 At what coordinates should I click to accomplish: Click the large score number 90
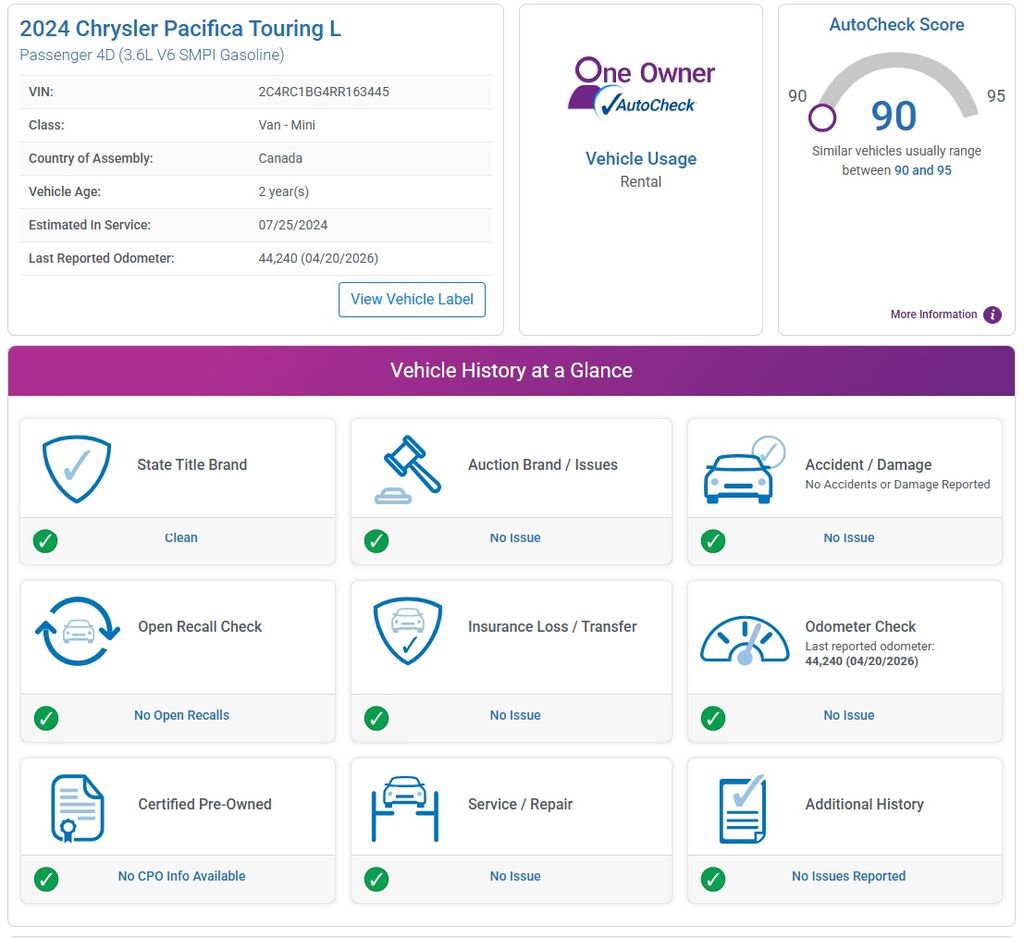coord(893,116)
